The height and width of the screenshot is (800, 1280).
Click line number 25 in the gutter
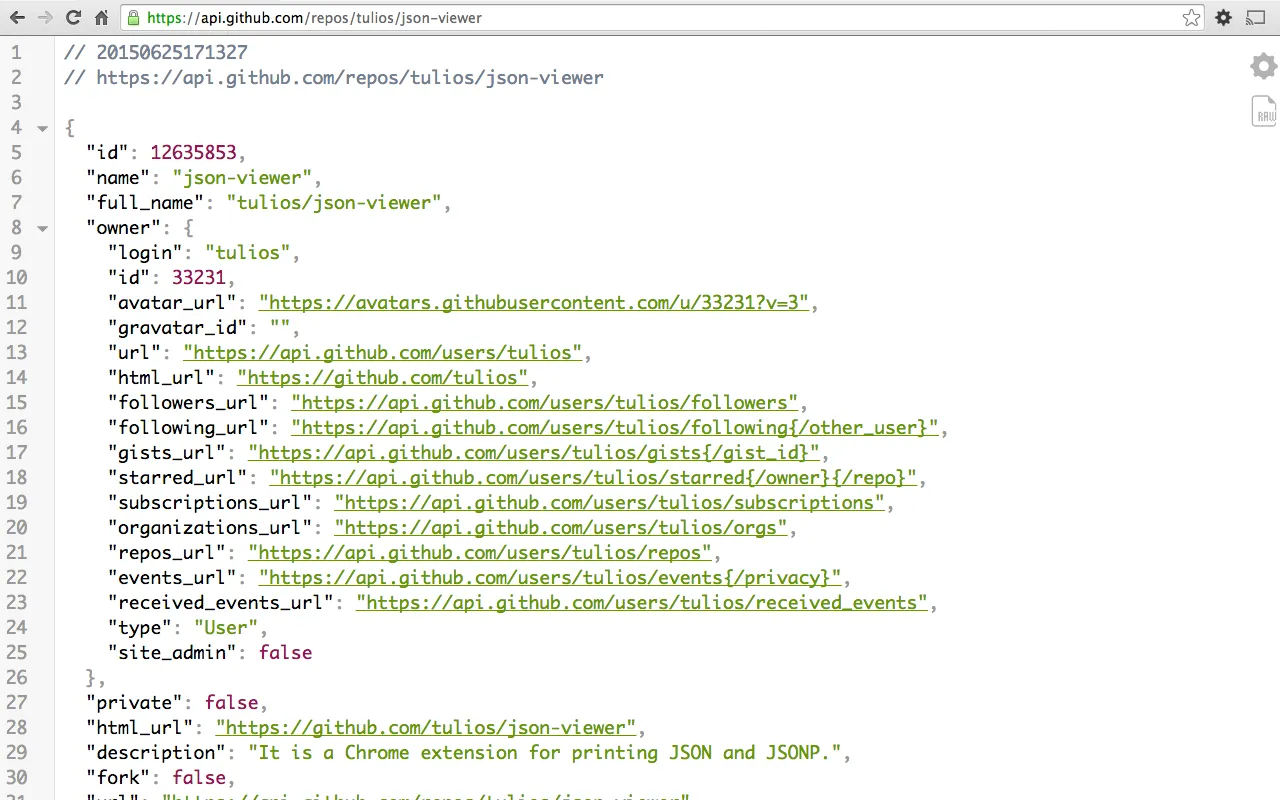[16, 652]
